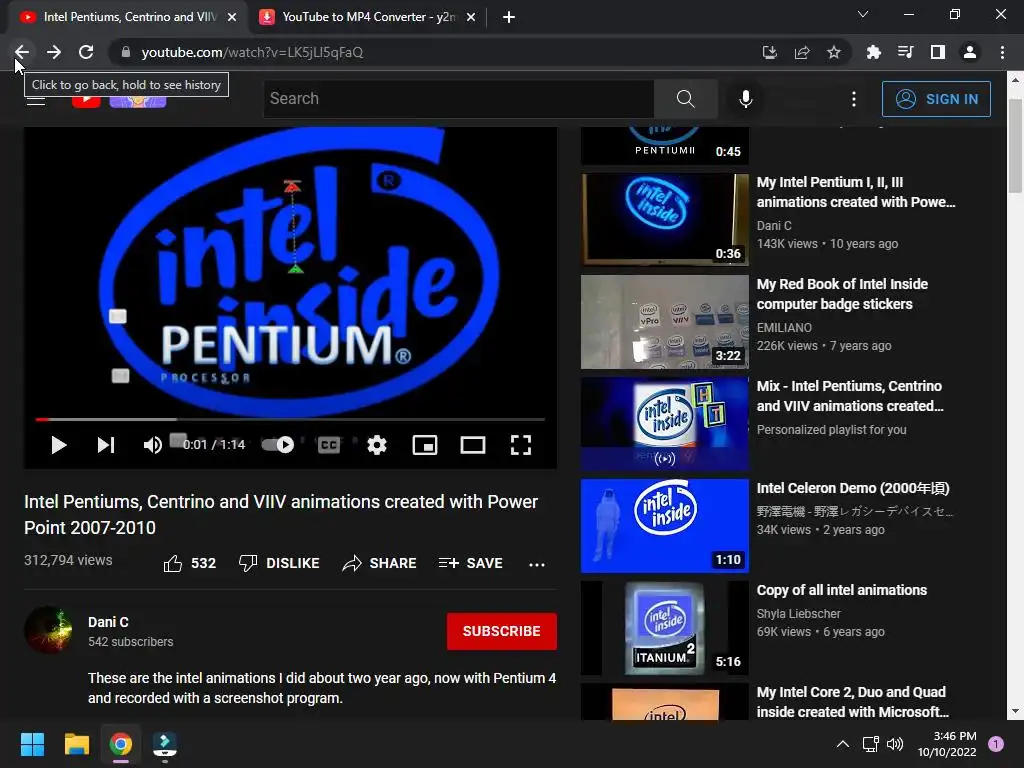Go back using the browser back arrow
The width and height of the screenshot is (1024, 768).
tap(22, 52)
